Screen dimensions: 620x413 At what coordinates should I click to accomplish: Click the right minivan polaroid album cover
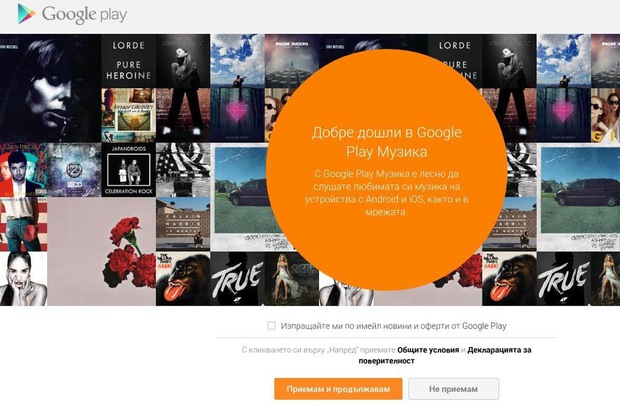pyautogui.click(x=578, y=197)
